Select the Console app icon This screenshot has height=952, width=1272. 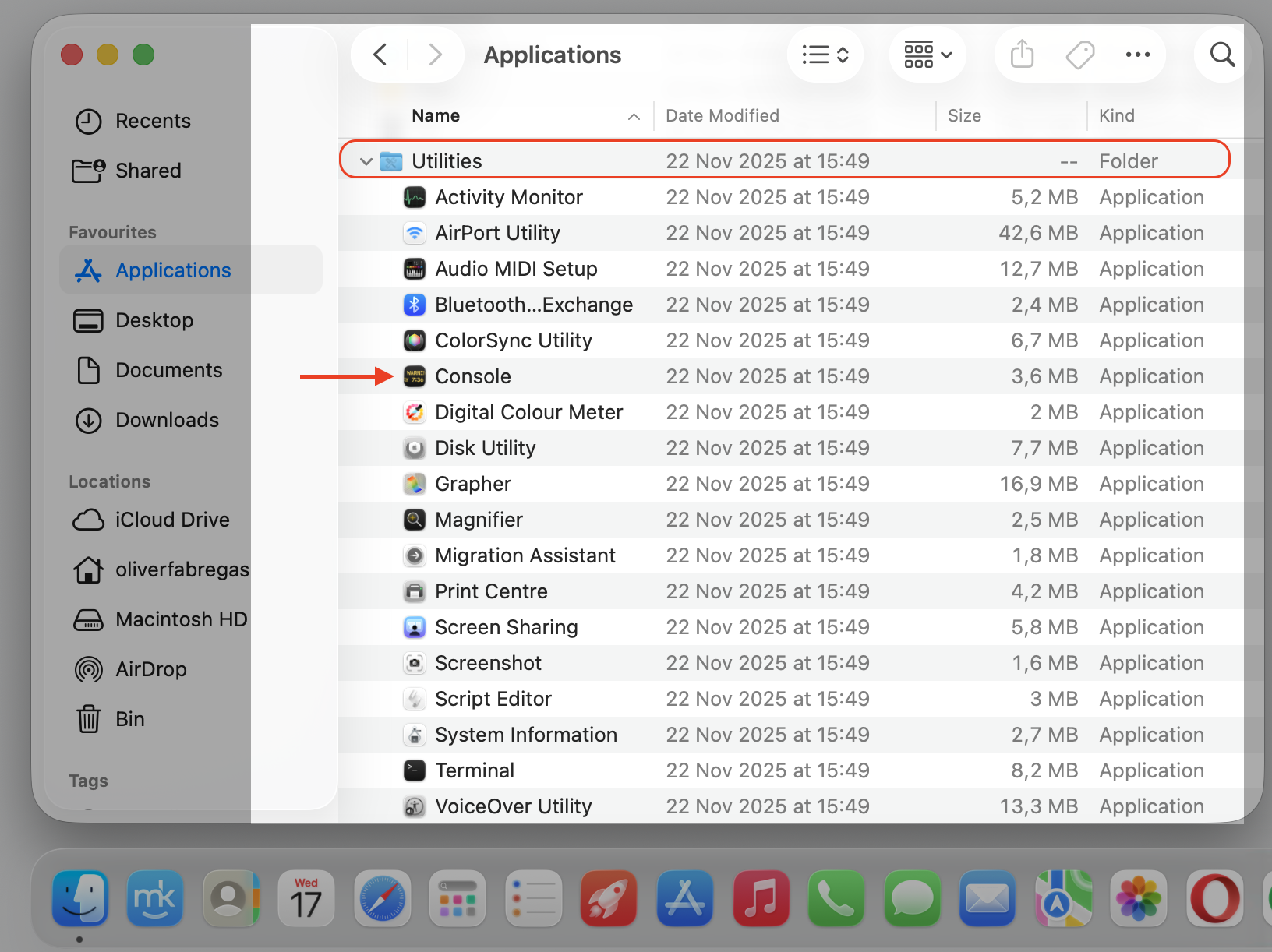(x=415, y=376)
